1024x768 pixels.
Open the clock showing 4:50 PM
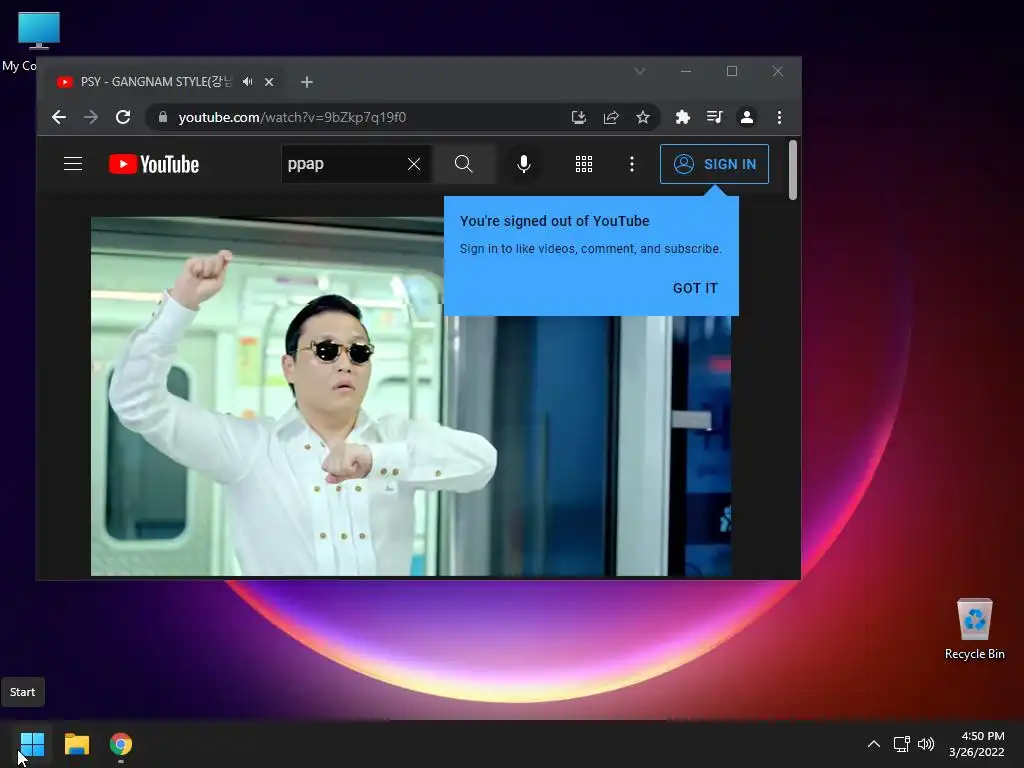[977, 744]
